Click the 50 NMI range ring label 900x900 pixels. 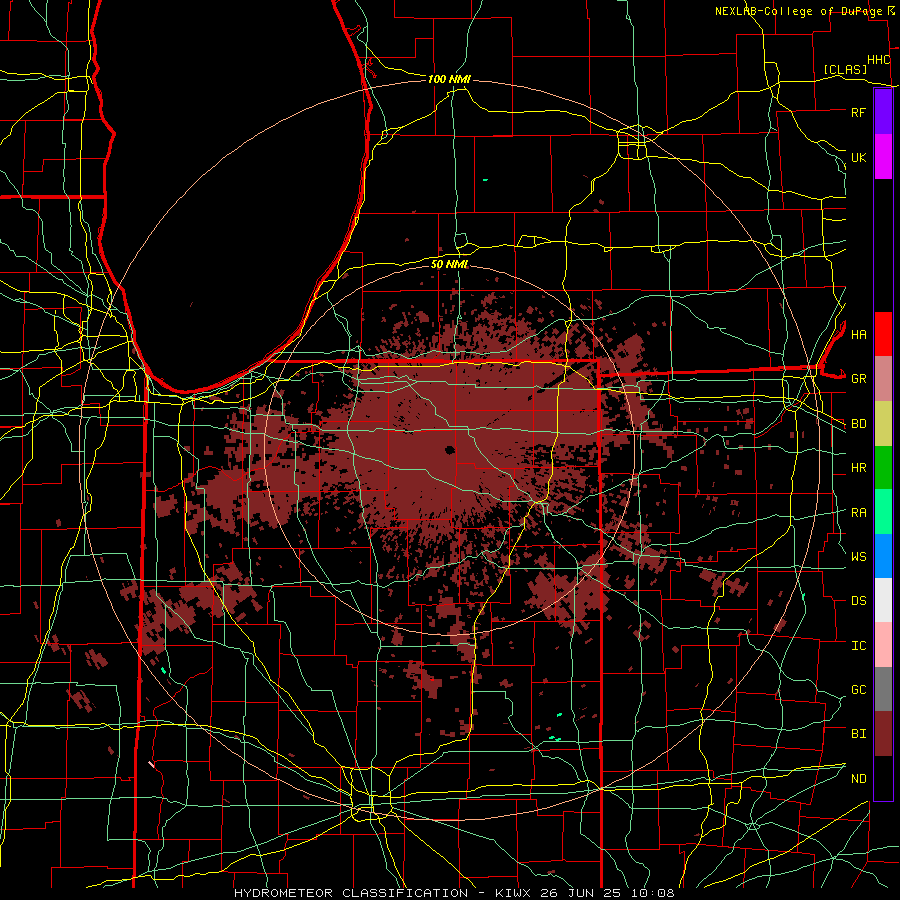pos(449,264)
